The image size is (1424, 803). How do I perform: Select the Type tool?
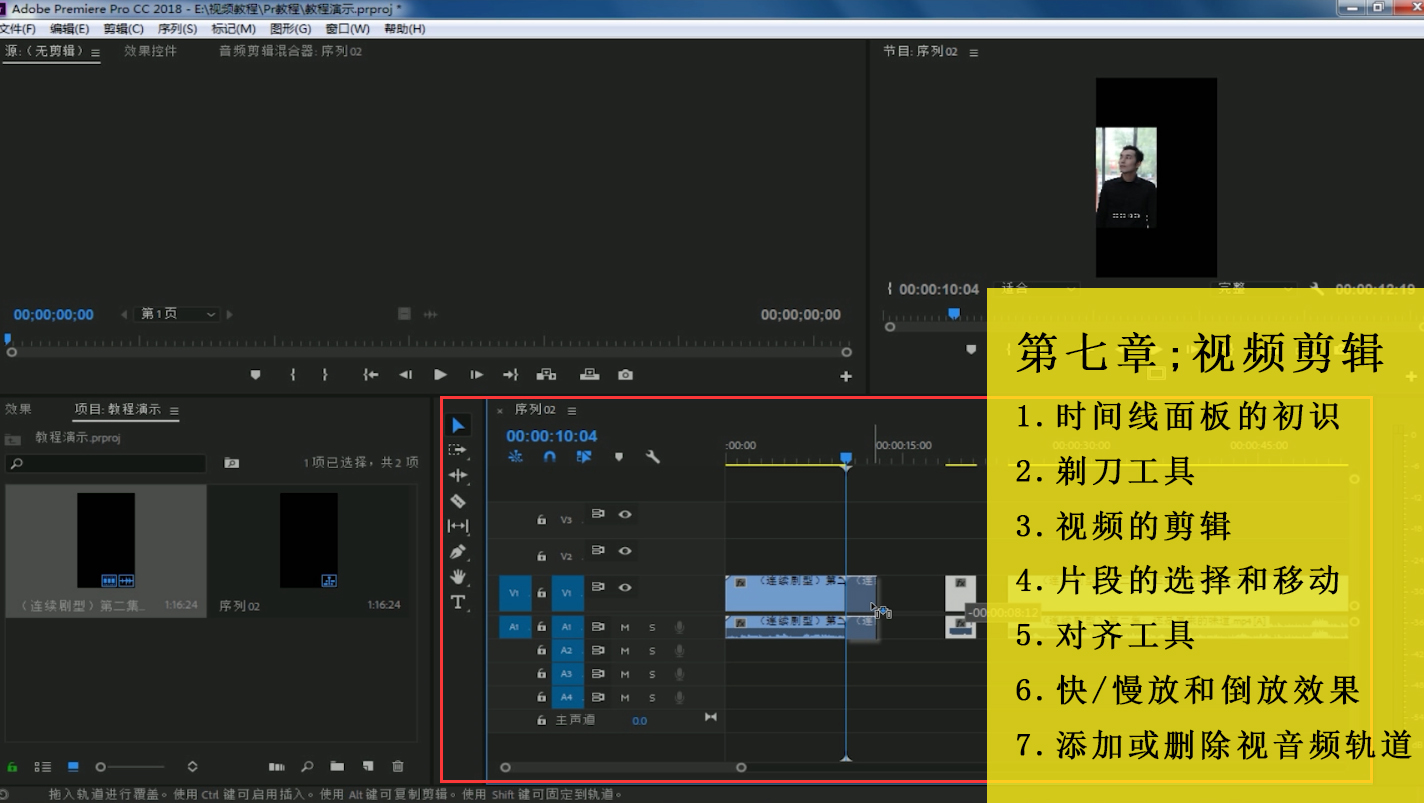[x=458, y=601]
